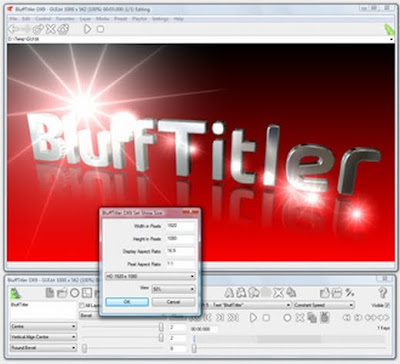Open the Constant Speed dropdown

click(x=324, y=305)
